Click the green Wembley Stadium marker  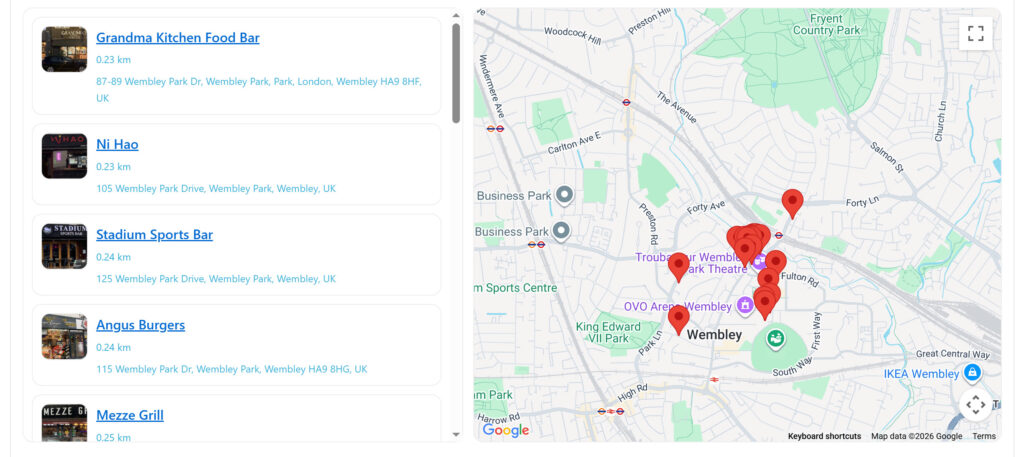point(774,340)
